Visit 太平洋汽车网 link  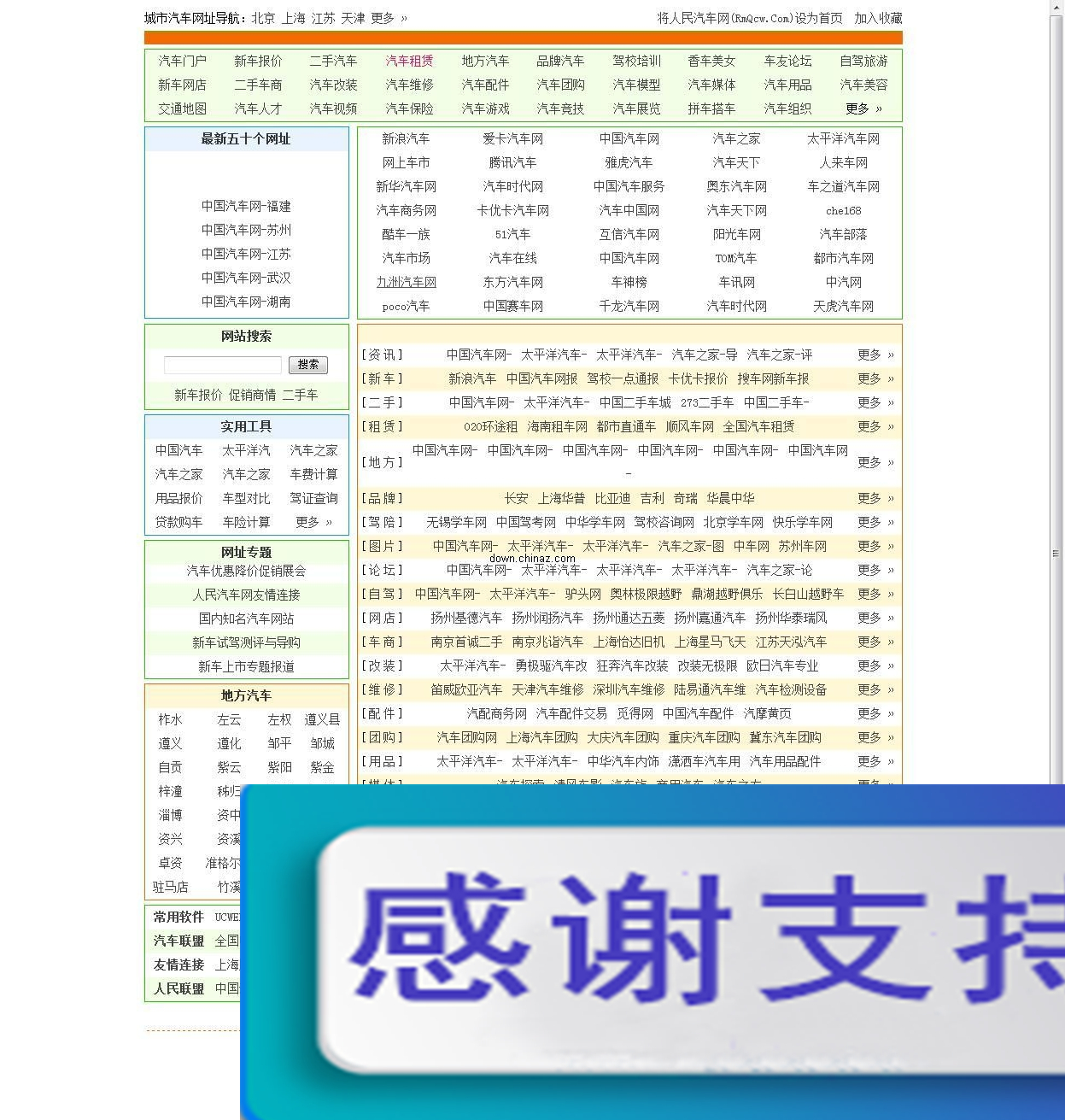click(x=843, y=138)
